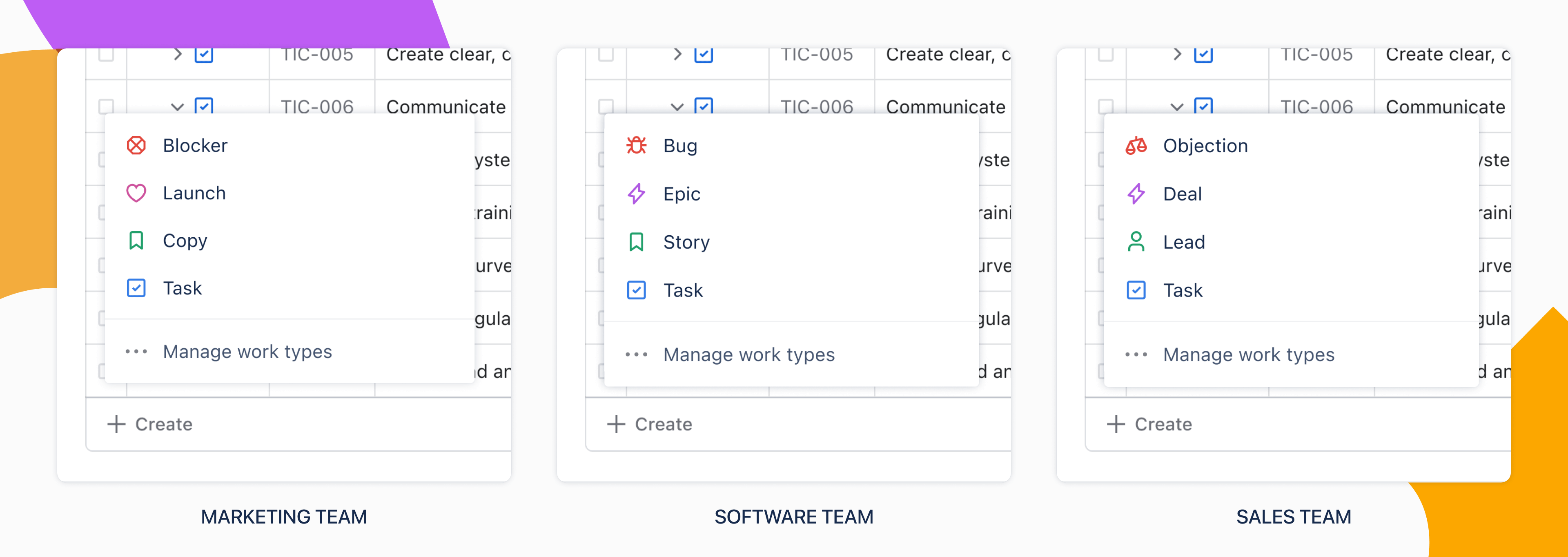Click the ellipsis icon in Marketing menu

[136, 351]
